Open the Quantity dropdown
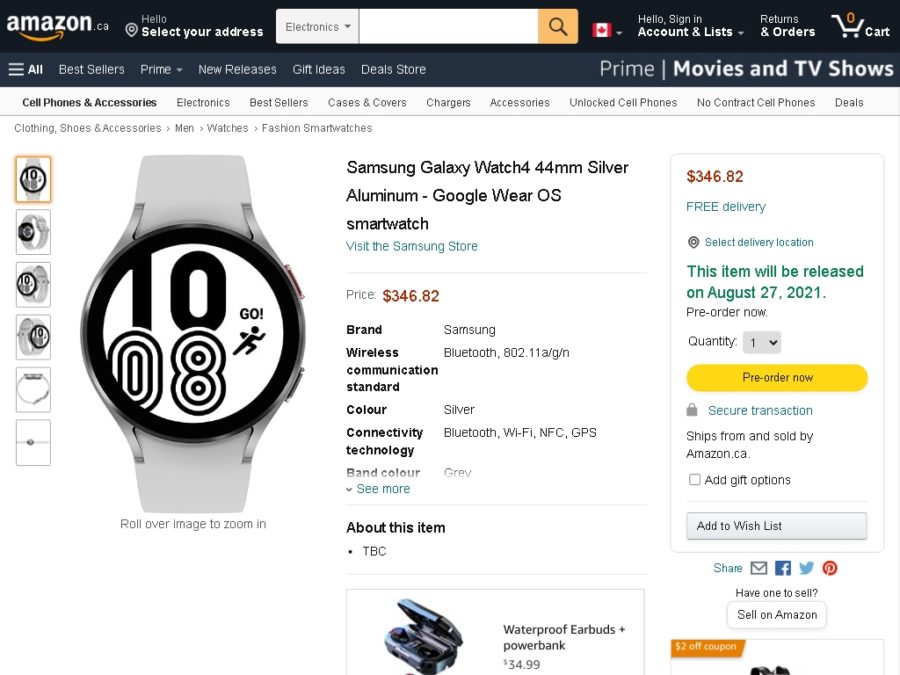This screenshot has height=675, width=900. tap(761, 342)
